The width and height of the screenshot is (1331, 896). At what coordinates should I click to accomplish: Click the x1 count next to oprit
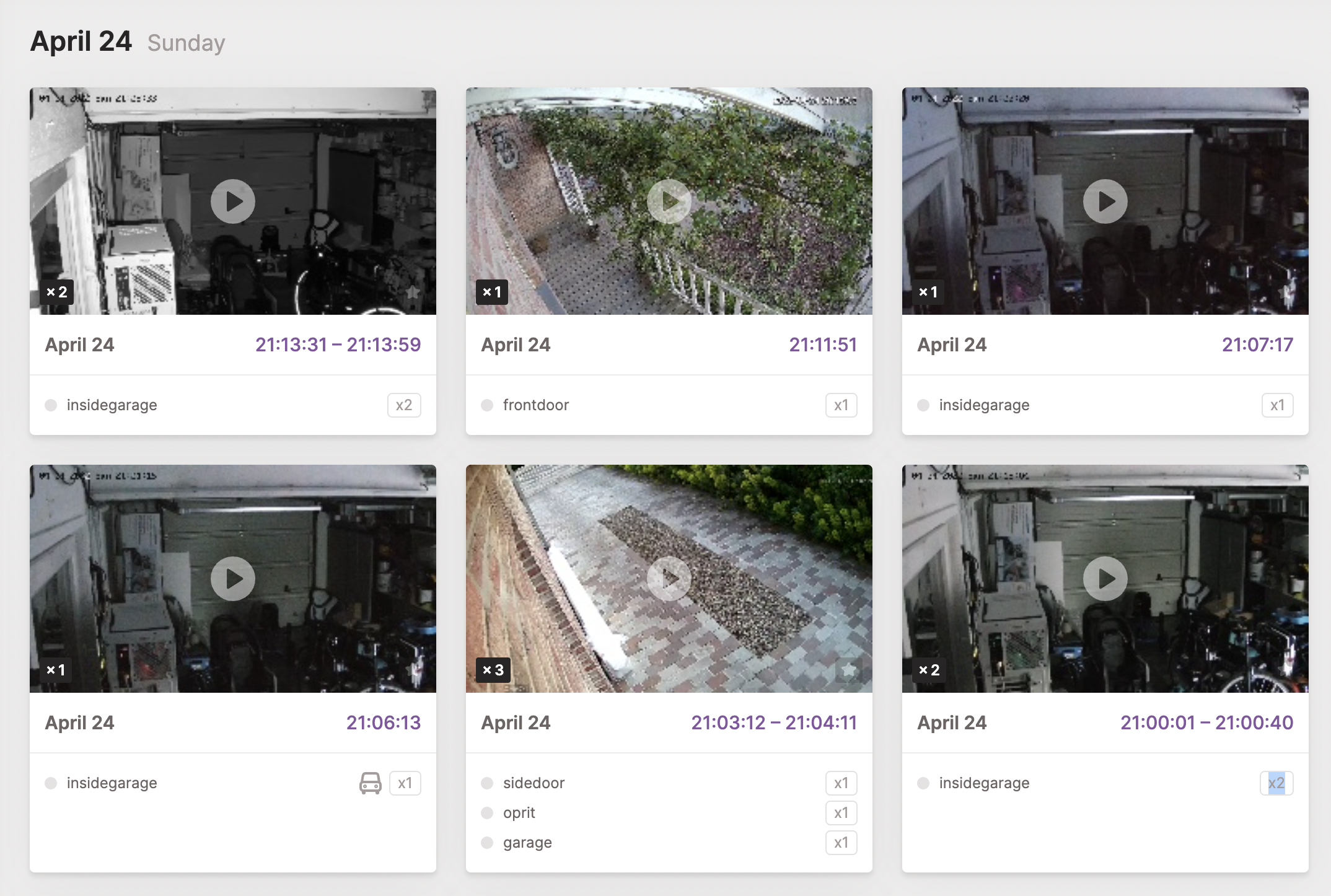(x=841, y=812)
